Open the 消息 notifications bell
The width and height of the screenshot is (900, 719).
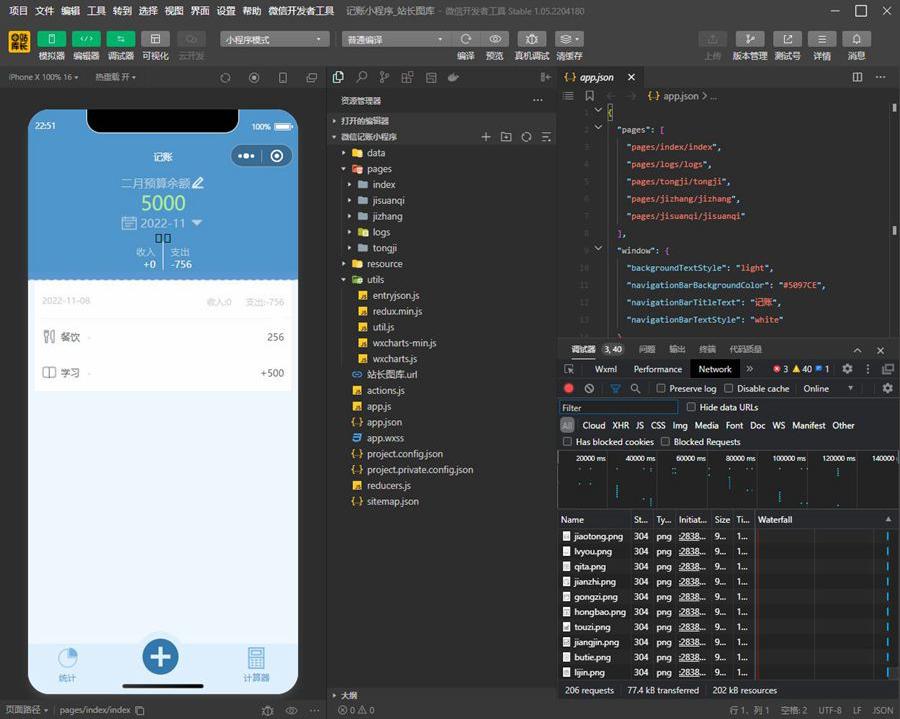click(x=856, y=39)
